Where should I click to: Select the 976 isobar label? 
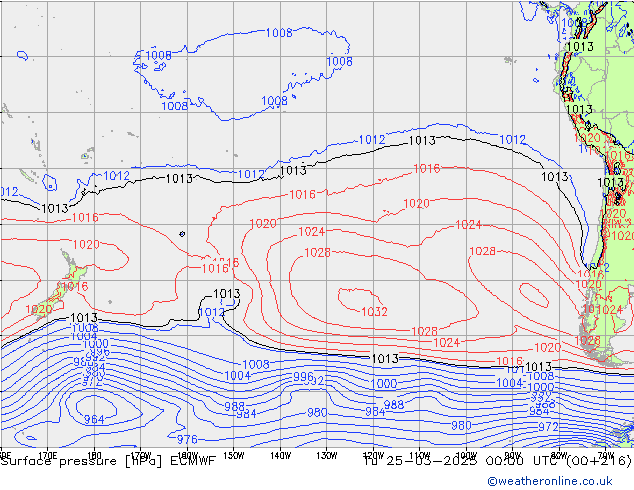[187, 439]
